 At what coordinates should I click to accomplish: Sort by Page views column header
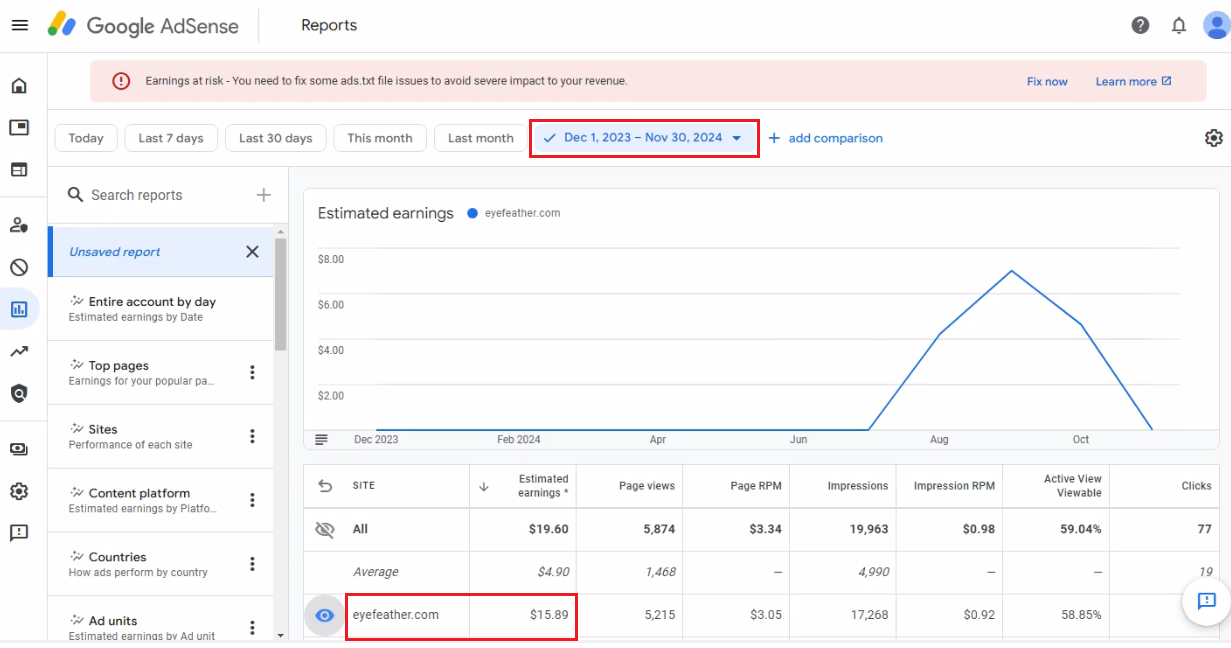[x=646, y=486]
